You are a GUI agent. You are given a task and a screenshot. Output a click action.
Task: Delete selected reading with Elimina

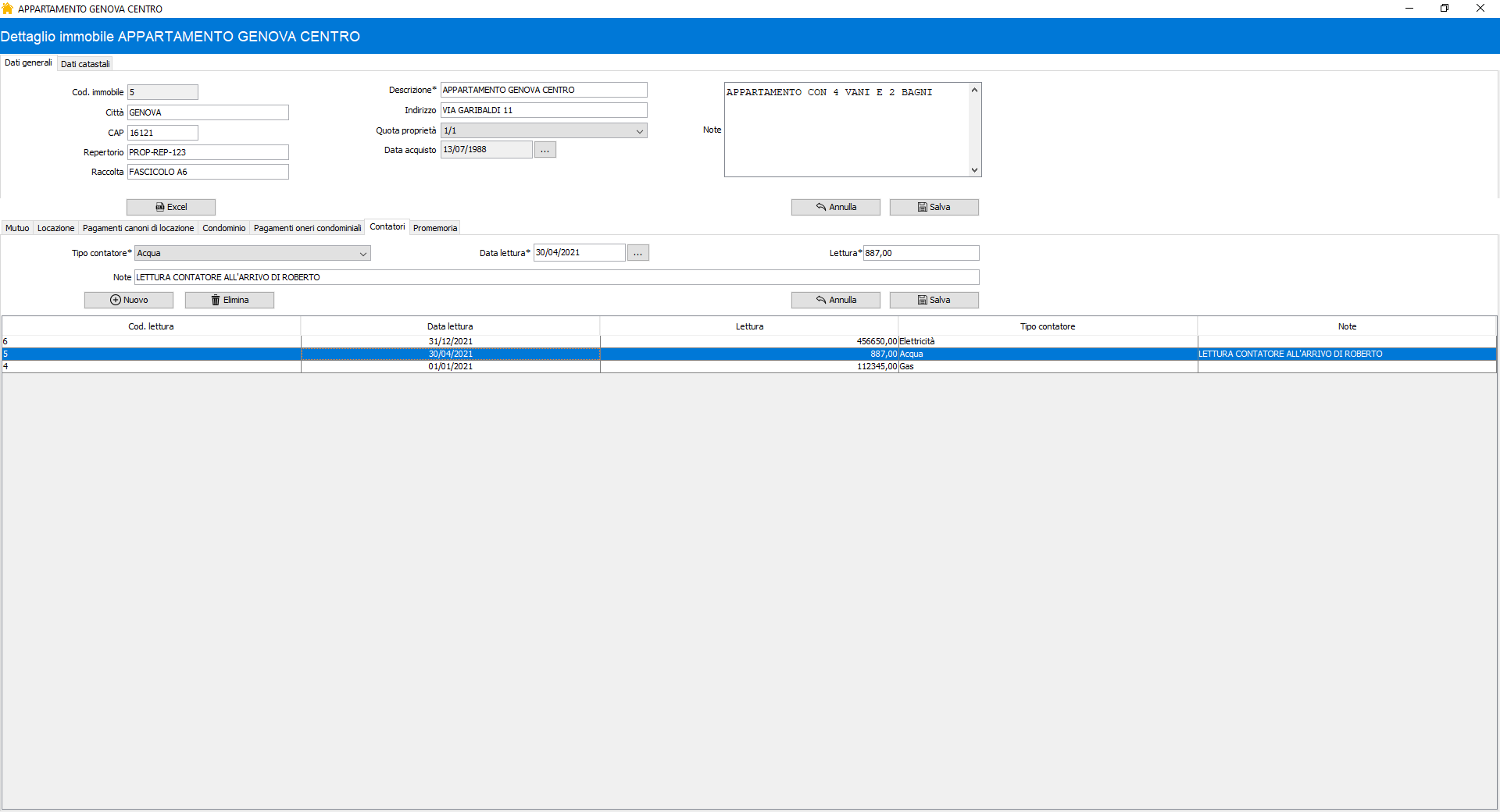click(x=230, y=300)
